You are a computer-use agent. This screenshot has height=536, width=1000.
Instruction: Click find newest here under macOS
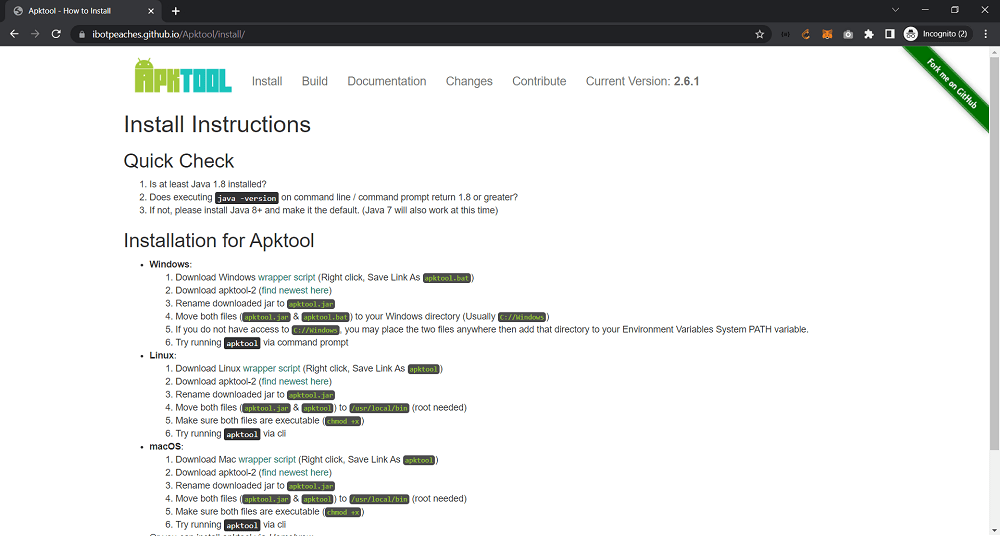[x=295, y=473]
